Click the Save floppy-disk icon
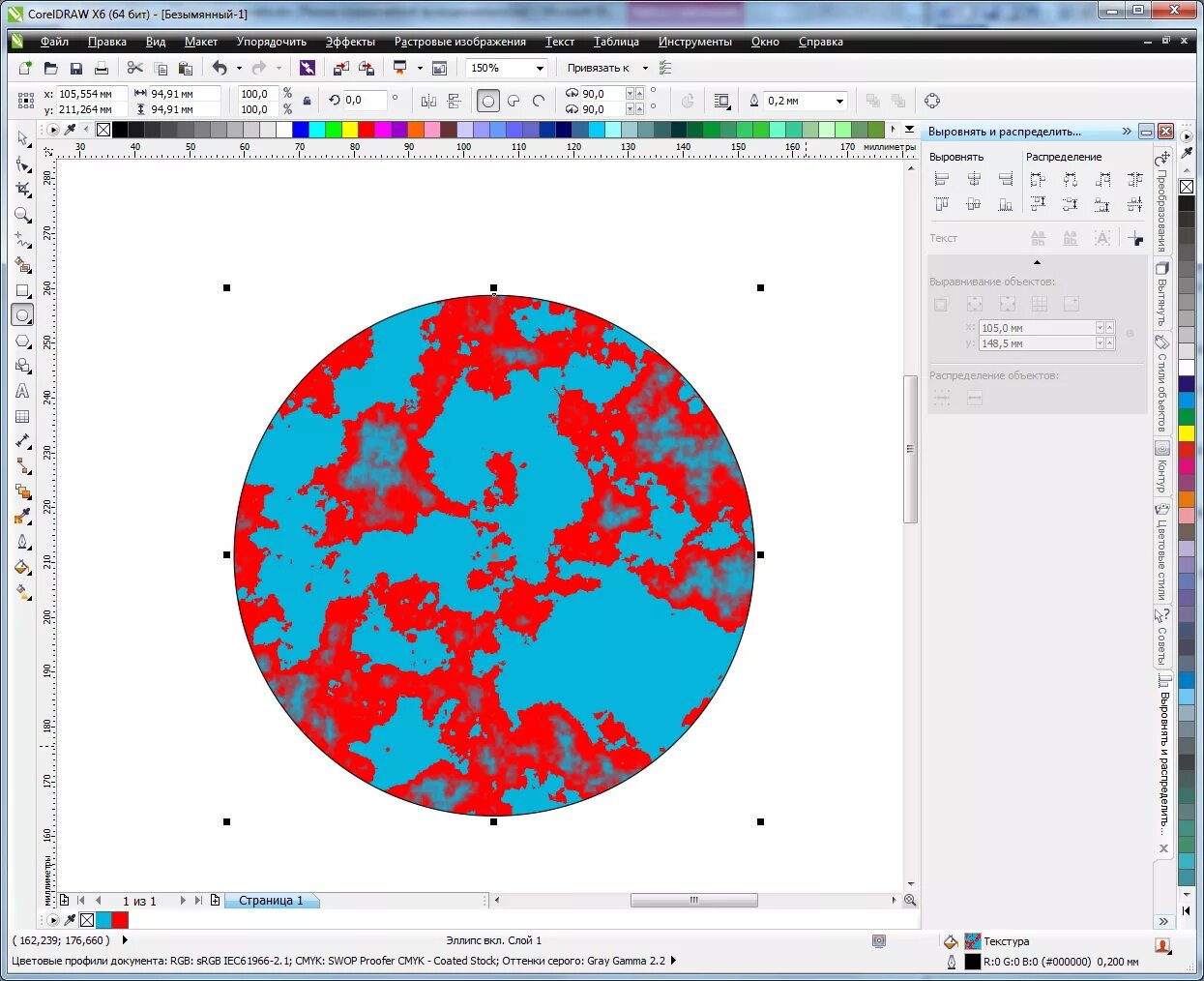1204x981 pixels. pos(75,68)
